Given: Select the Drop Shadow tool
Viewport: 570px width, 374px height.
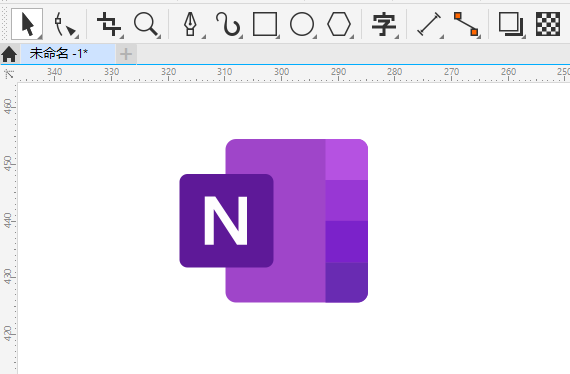Looking at the screenshot, I should pos(511,24).
